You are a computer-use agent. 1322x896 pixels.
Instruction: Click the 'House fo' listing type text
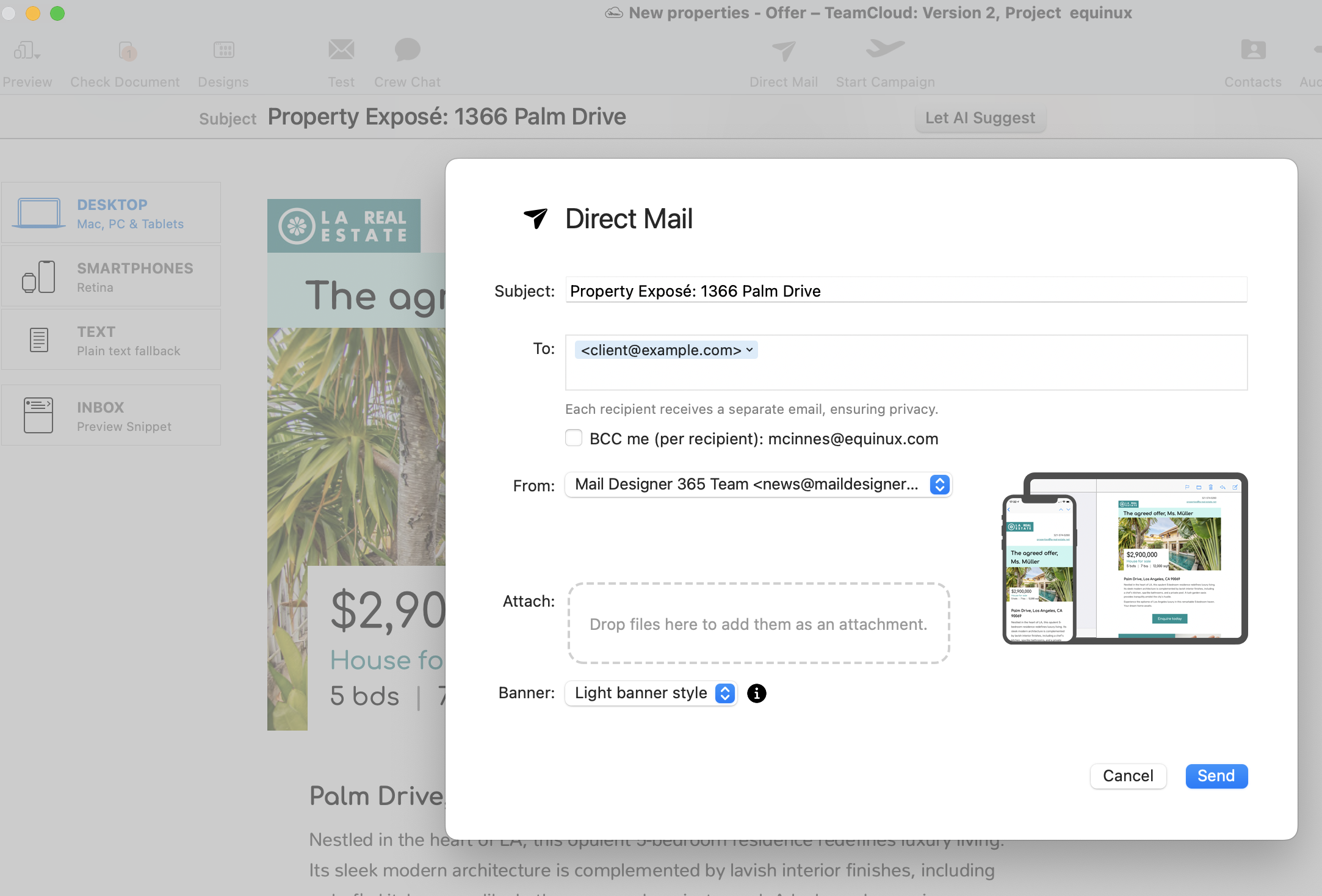(387, 660)
